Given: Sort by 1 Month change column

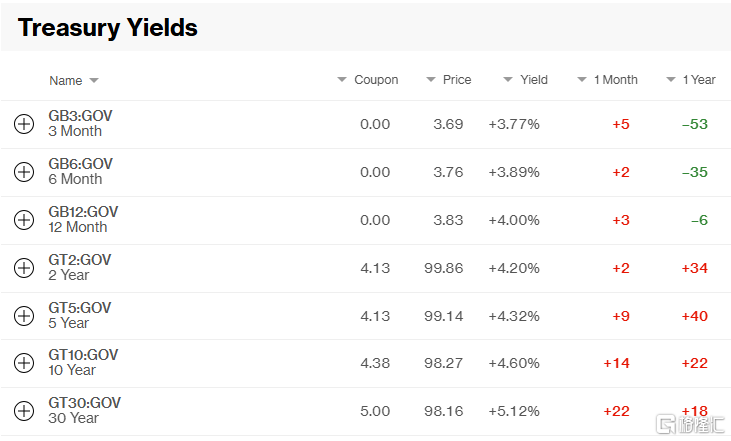Looking at the screenshot, I should 607,80.
